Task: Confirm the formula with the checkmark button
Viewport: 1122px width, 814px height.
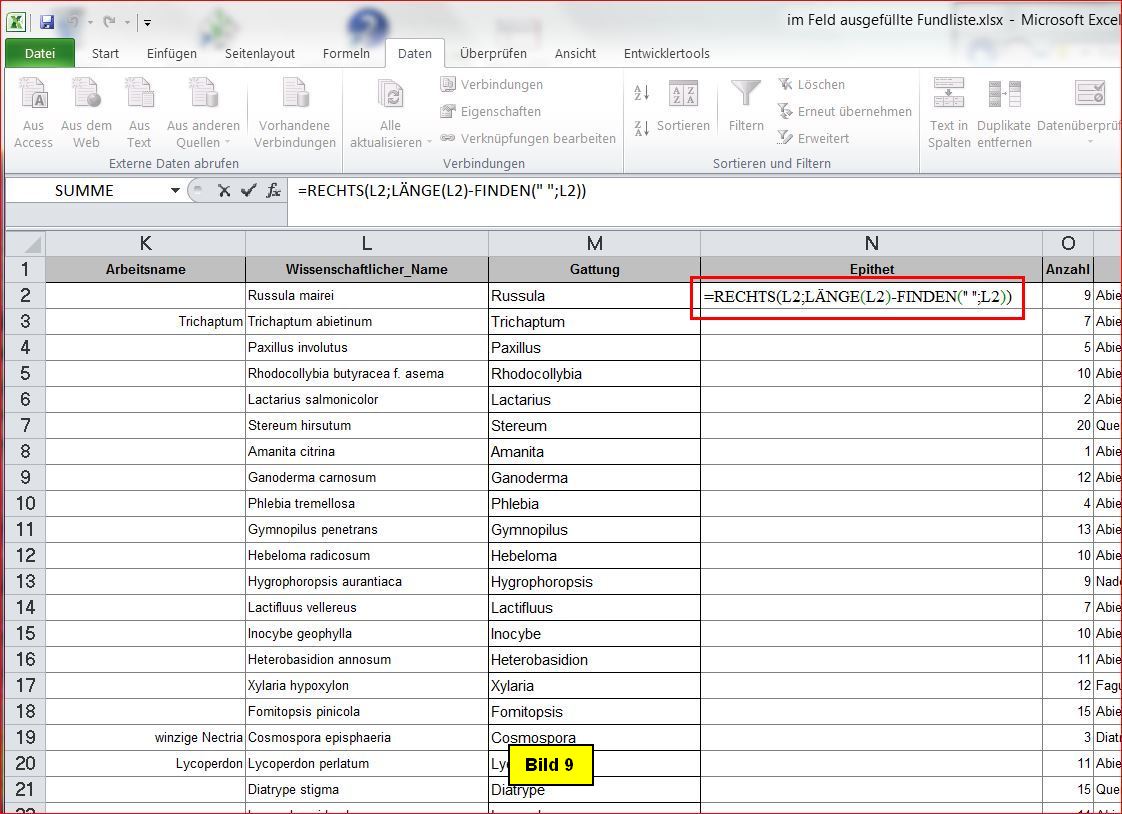Action: (x=248, y=190)
